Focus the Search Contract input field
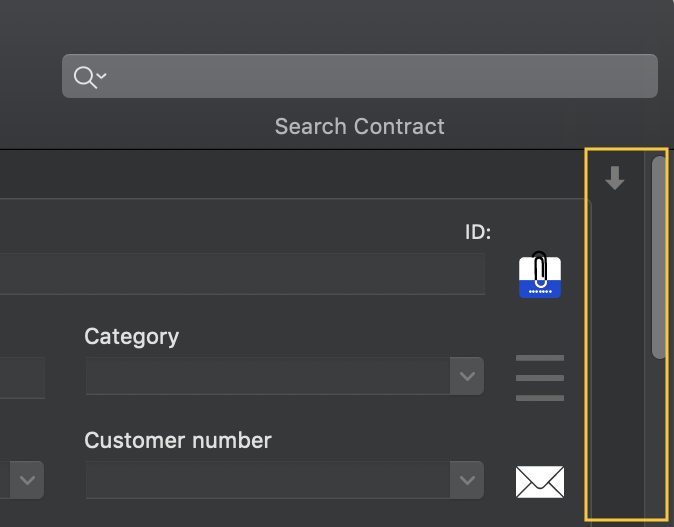 coord(360,76)
